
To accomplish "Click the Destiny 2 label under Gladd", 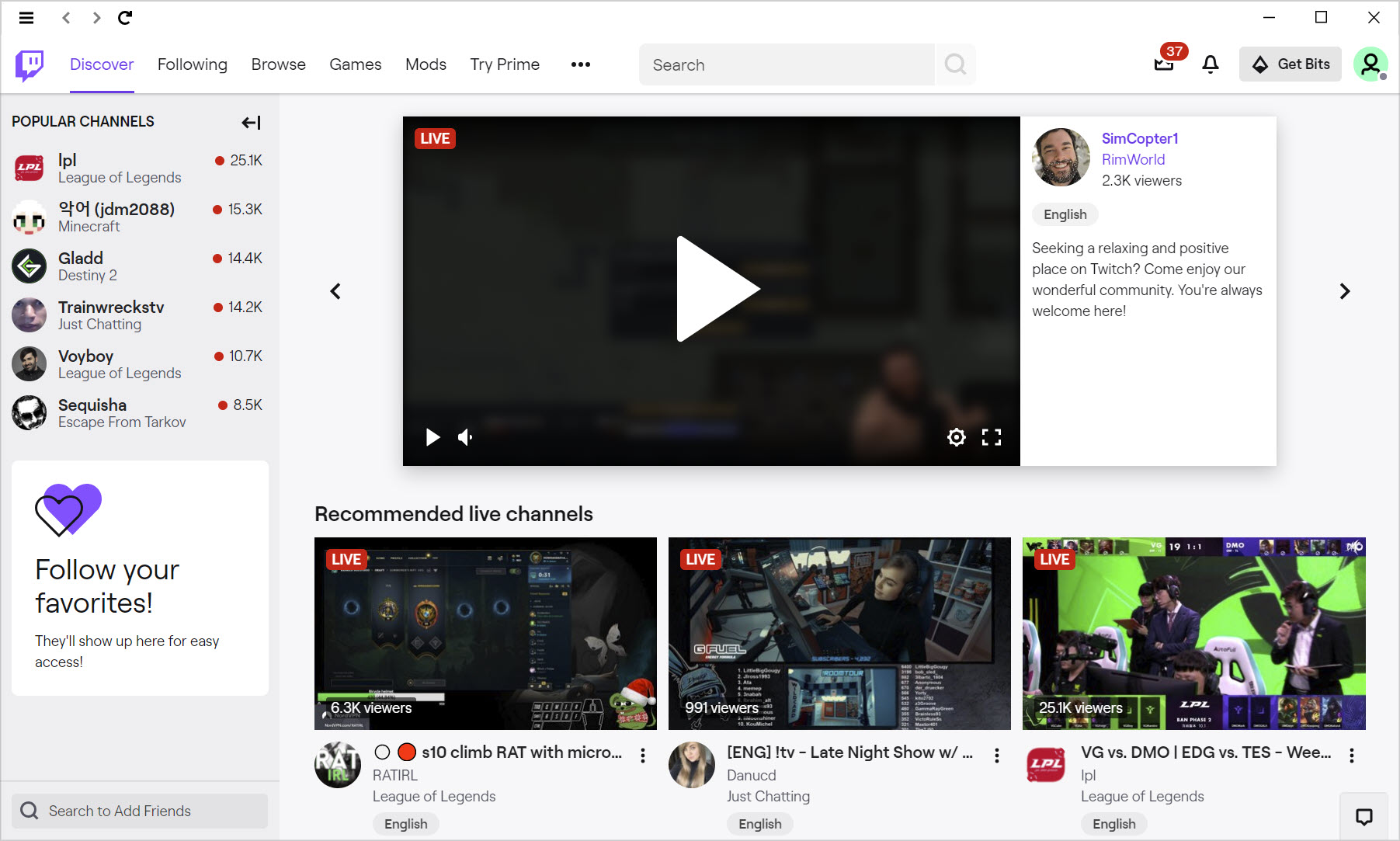I will (x=88, y=275).
